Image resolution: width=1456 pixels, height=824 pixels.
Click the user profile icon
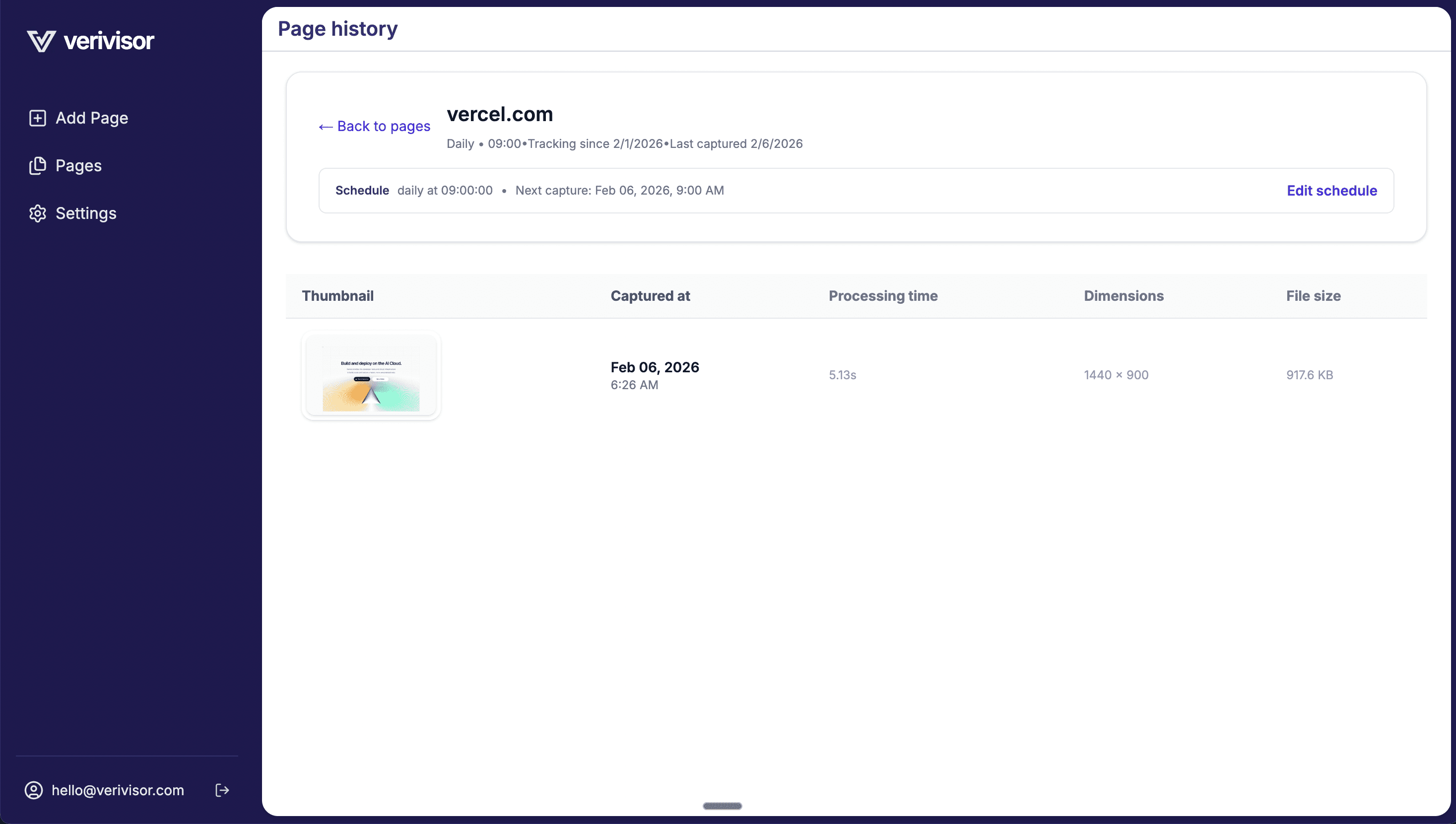33,790
